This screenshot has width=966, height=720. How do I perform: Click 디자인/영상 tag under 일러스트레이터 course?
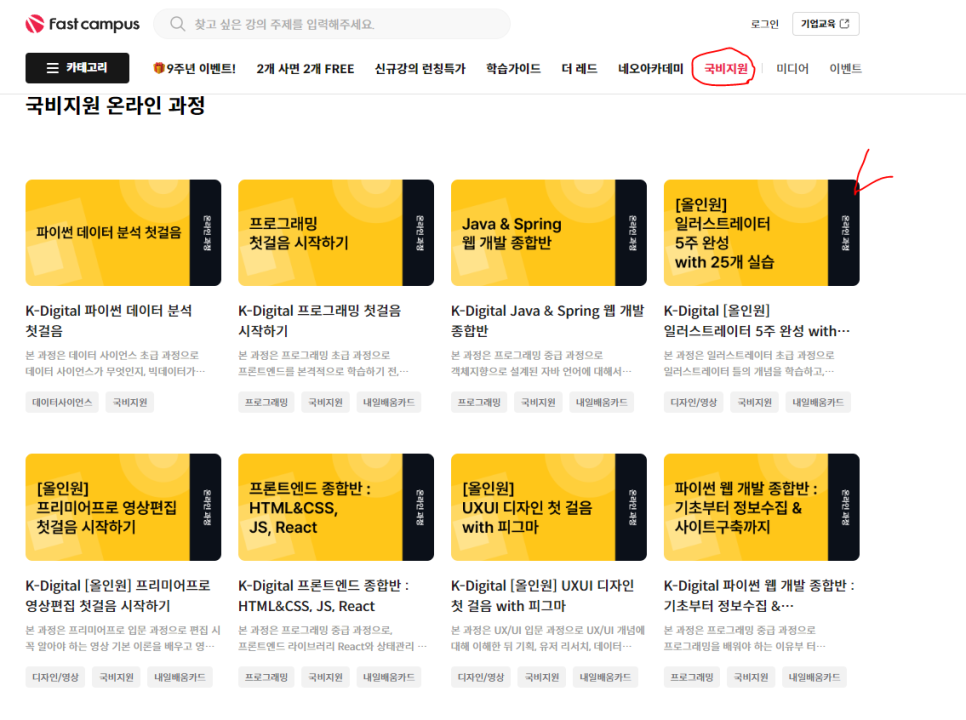pyautogui.click(x=694, y=402)
